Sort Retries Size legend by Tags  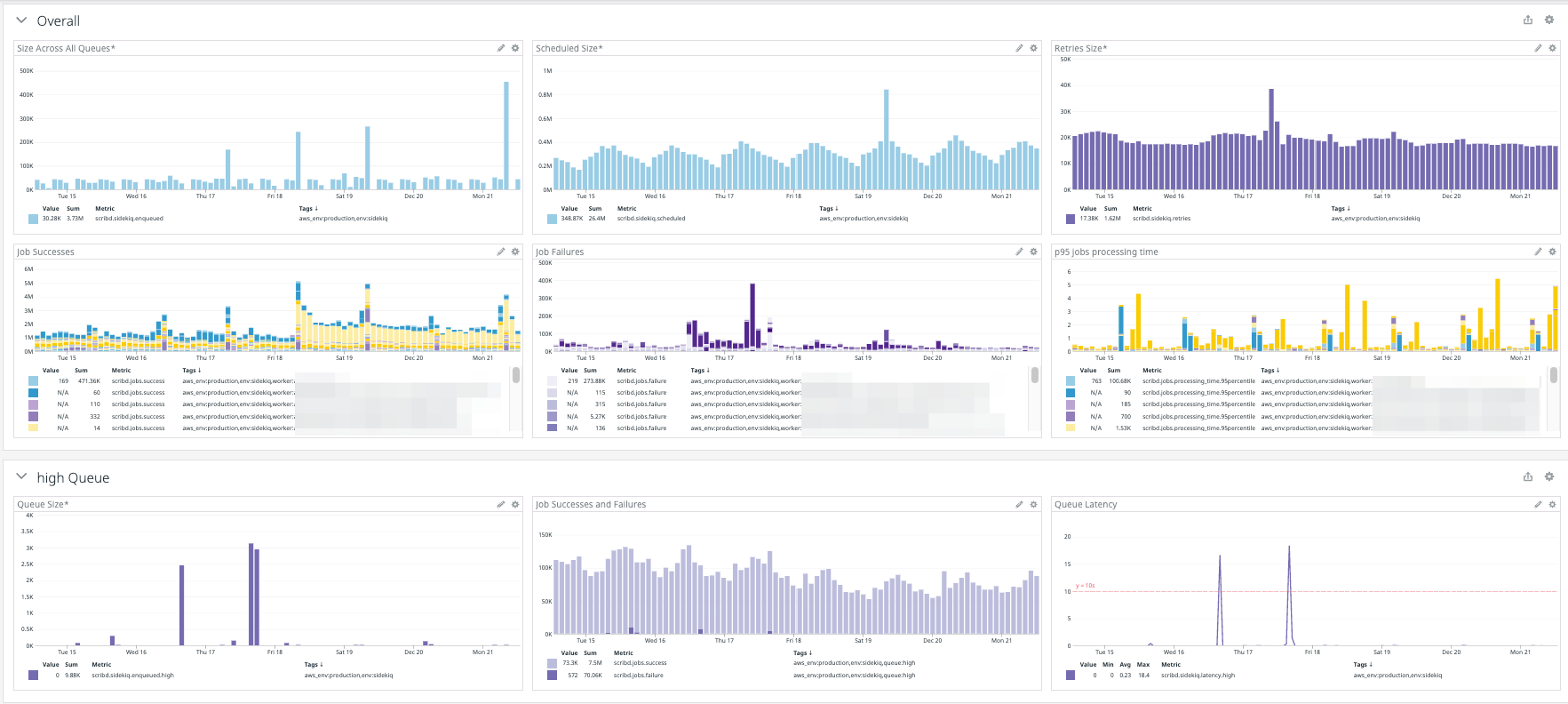coord(1341,209)
